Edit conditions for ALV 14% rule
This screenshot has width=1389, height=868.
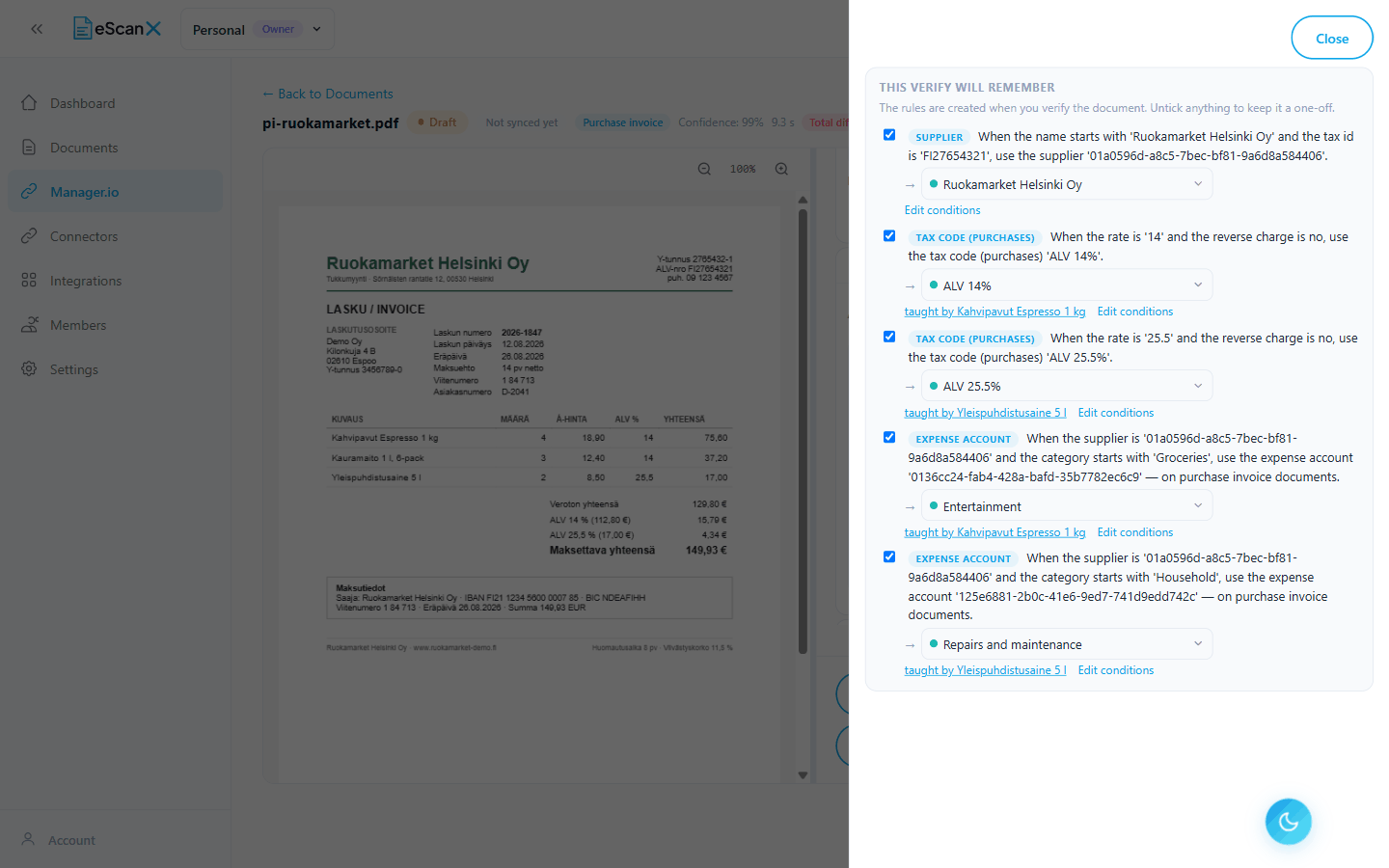click(1135, 312)
